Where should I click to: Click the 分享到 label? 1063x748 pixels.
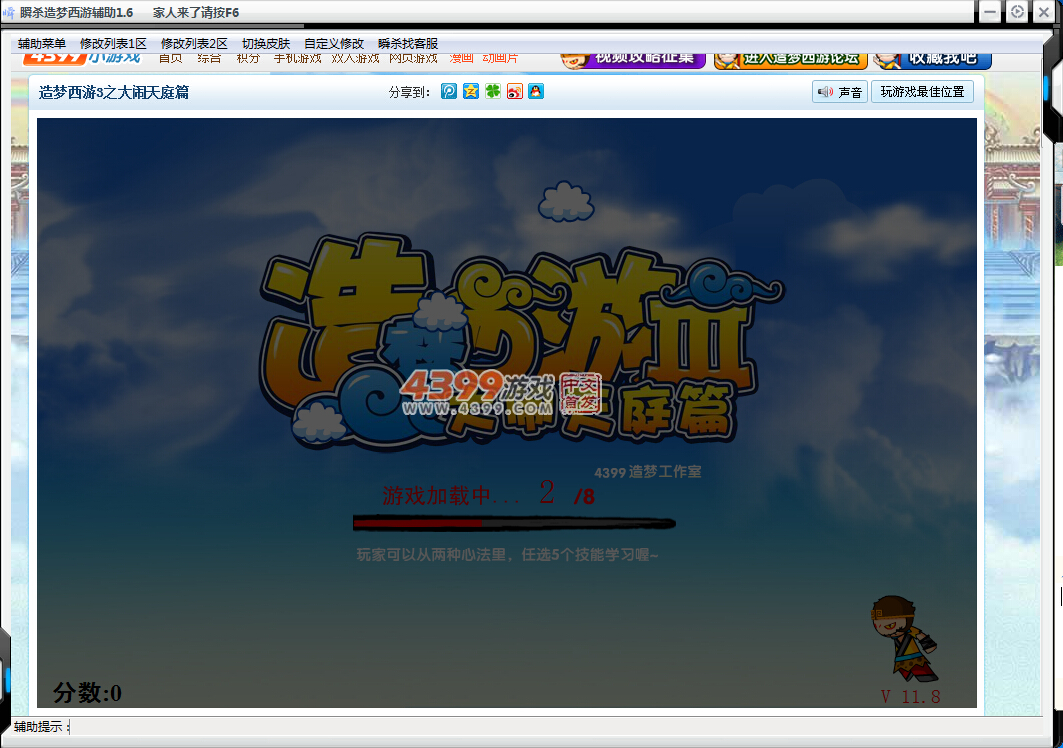[409, 92]
